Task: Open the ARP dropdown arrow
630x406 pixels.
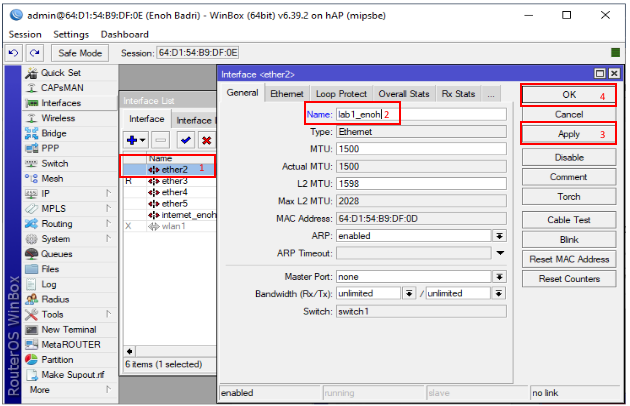Action: click(x=499, y=236)
